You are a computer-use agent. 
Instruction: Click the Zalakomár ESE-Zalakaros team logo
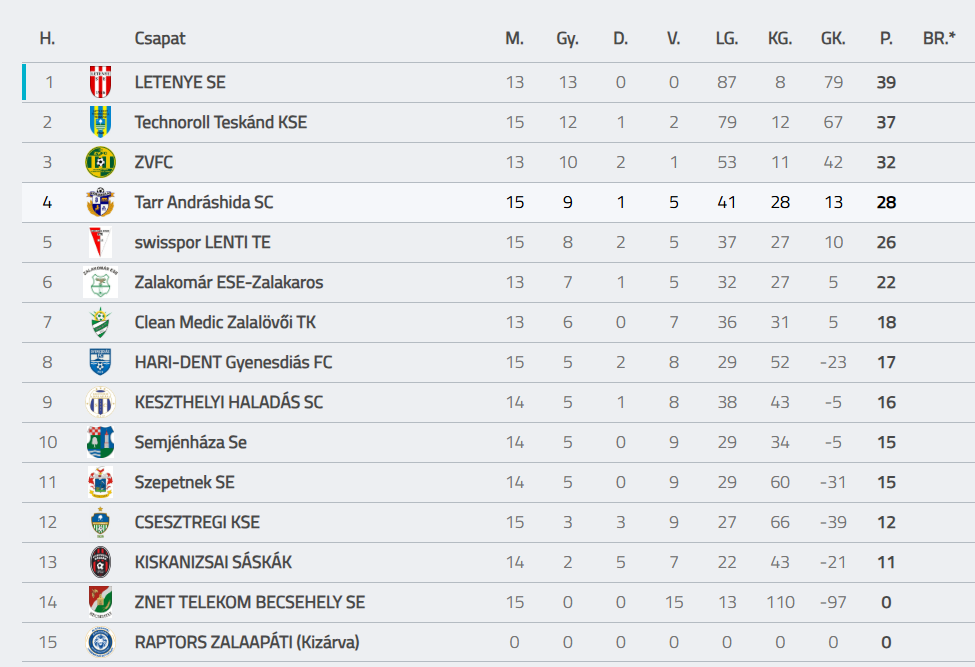tap(100, 282)
